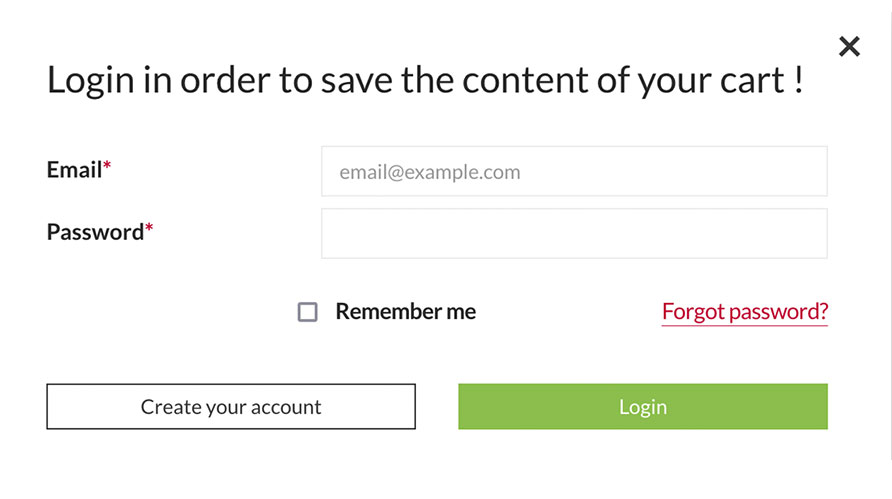
Task: Open the Forgot password? link
Action: click(744, 312)
